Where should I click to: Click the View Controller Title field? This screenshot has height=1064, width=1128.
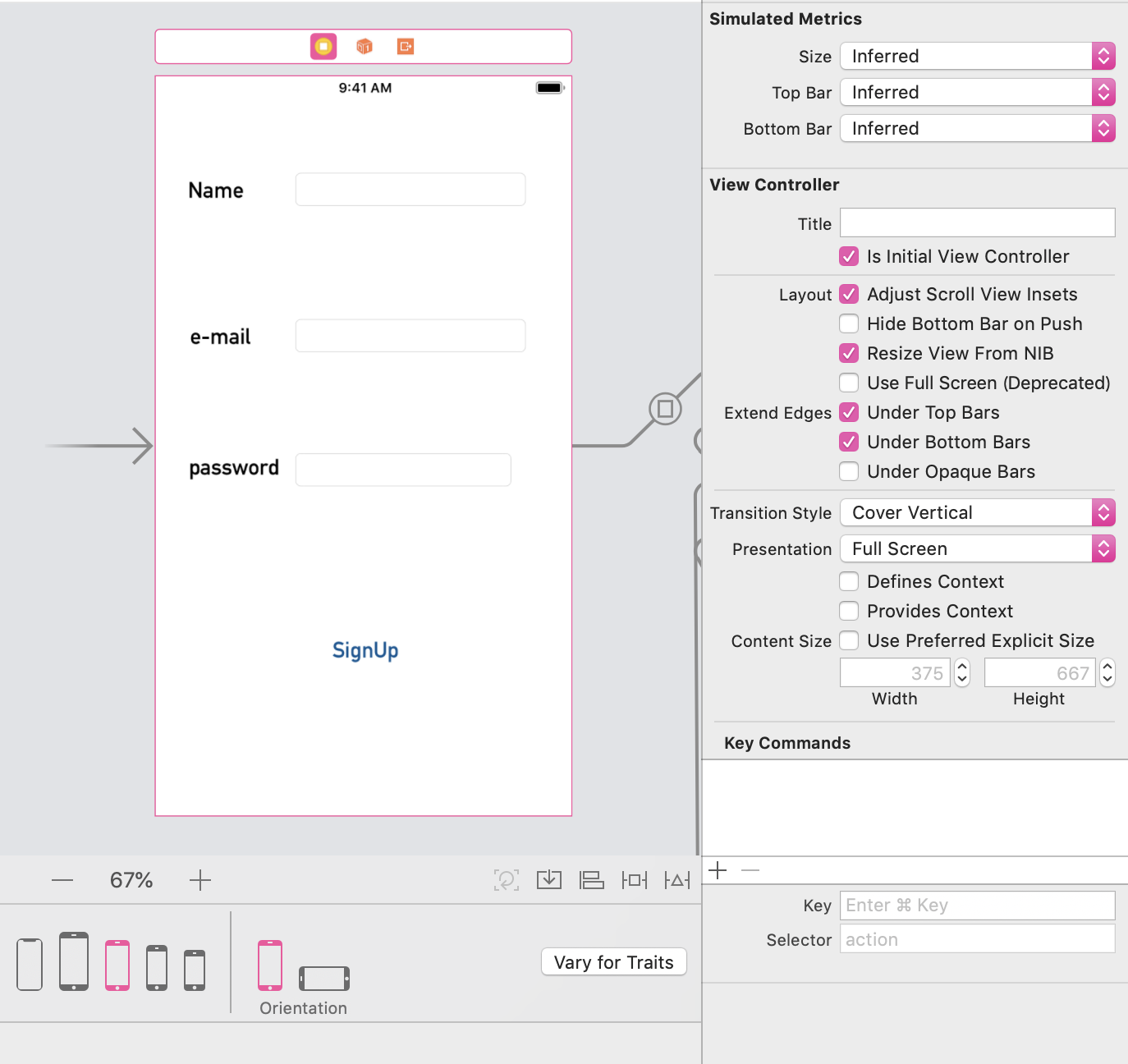pos(977,222)
